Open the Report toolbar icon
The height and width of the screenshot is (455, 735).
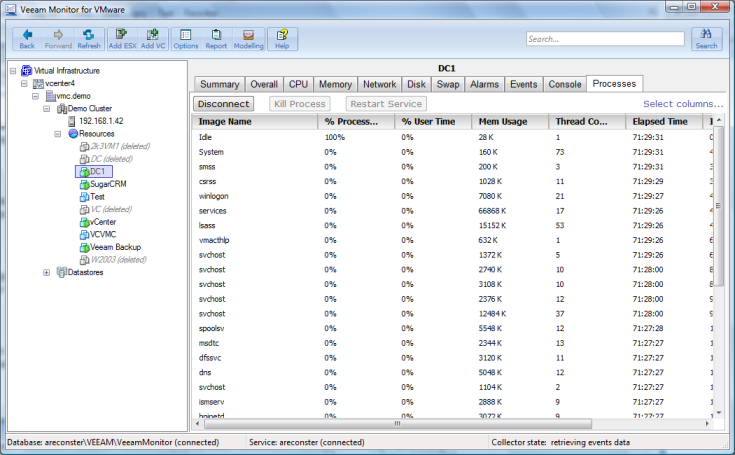point(216,38)
